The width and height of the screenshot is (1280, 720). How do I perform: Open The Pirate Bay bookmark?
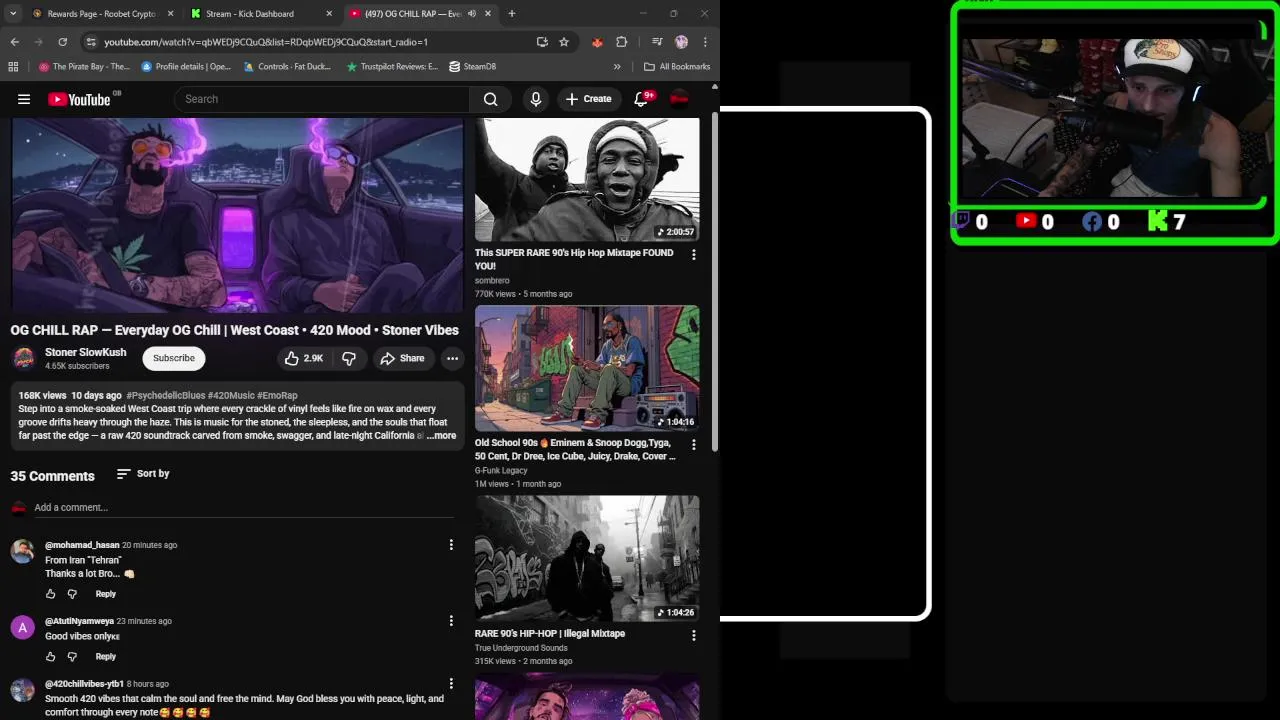click(84, 67)
